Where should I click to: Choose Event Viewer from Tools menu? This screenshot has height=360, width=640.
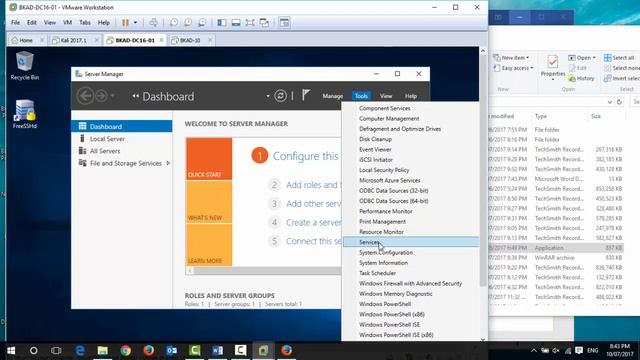[411, 149]
